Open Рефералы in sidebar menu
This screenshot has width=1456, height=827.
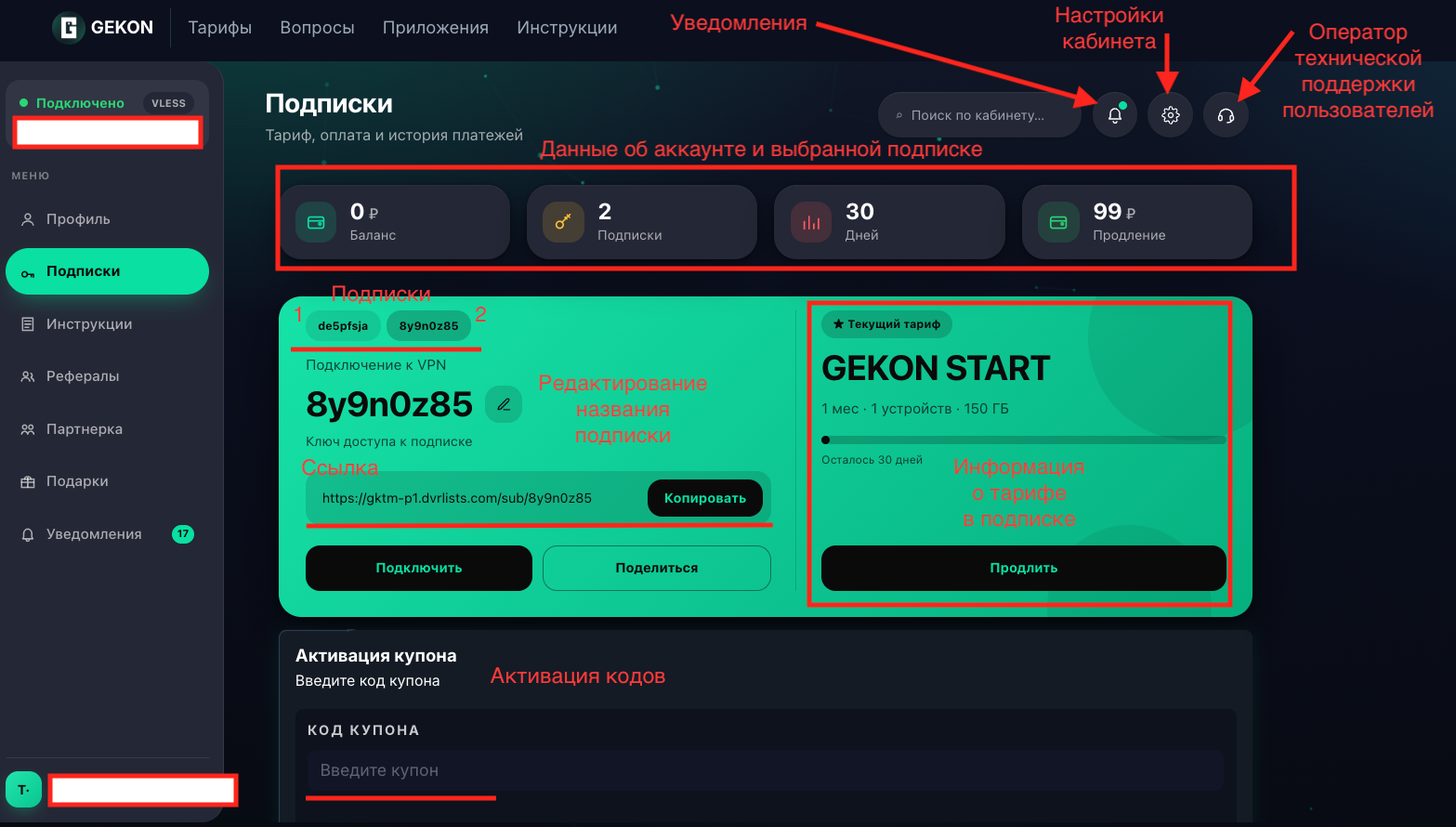(x=107, y=376)
